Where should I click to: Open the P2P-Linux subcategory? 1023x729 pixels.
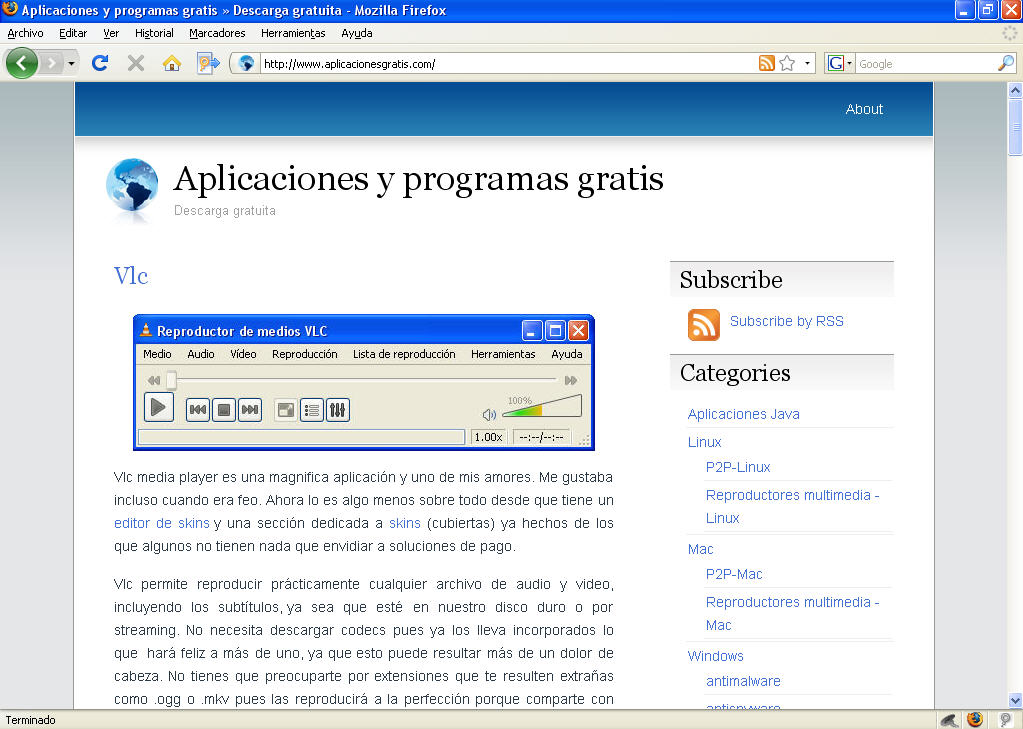[738, 467]
